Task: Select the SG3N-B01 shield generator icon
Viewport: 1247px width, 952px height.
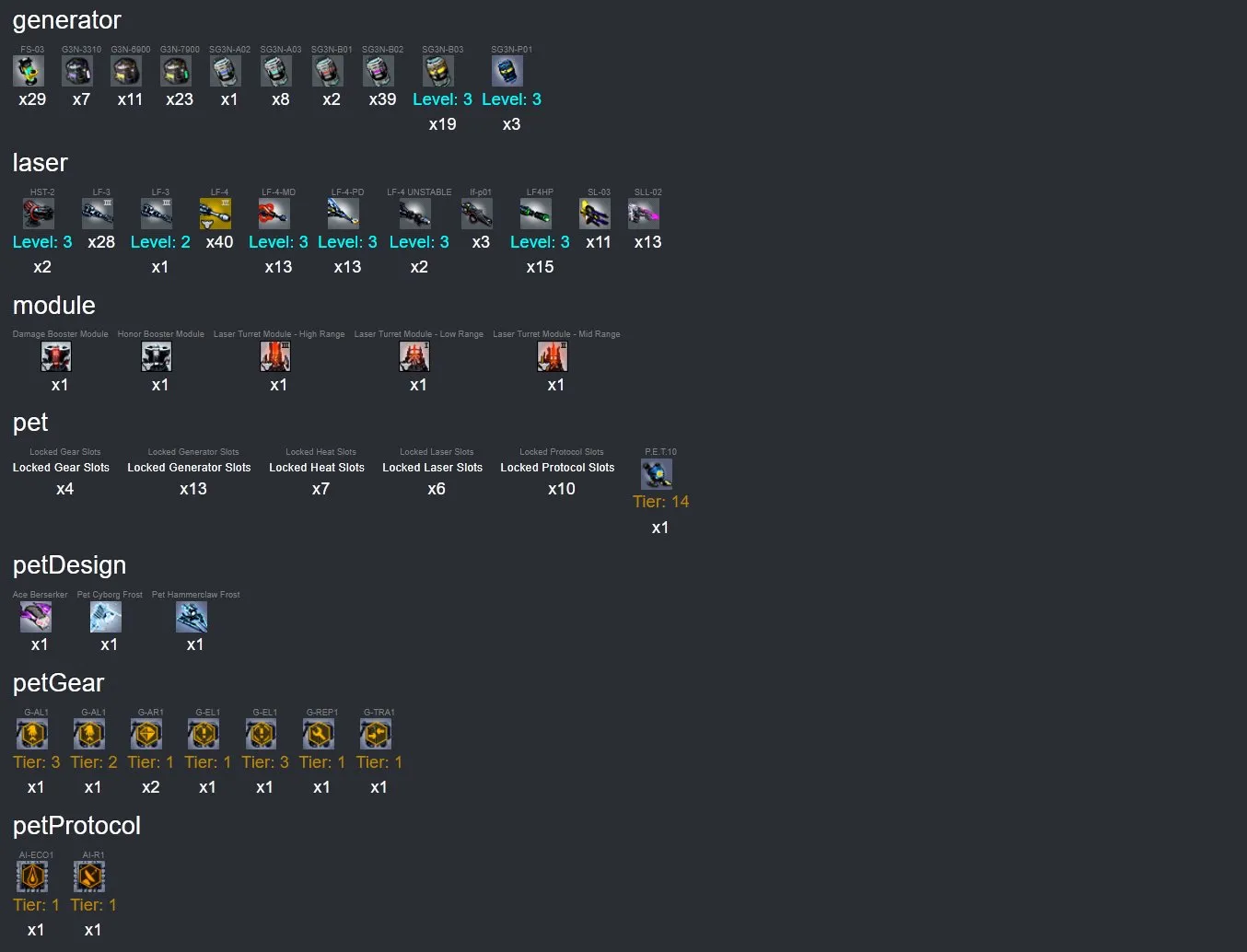Action: [328, 71]
